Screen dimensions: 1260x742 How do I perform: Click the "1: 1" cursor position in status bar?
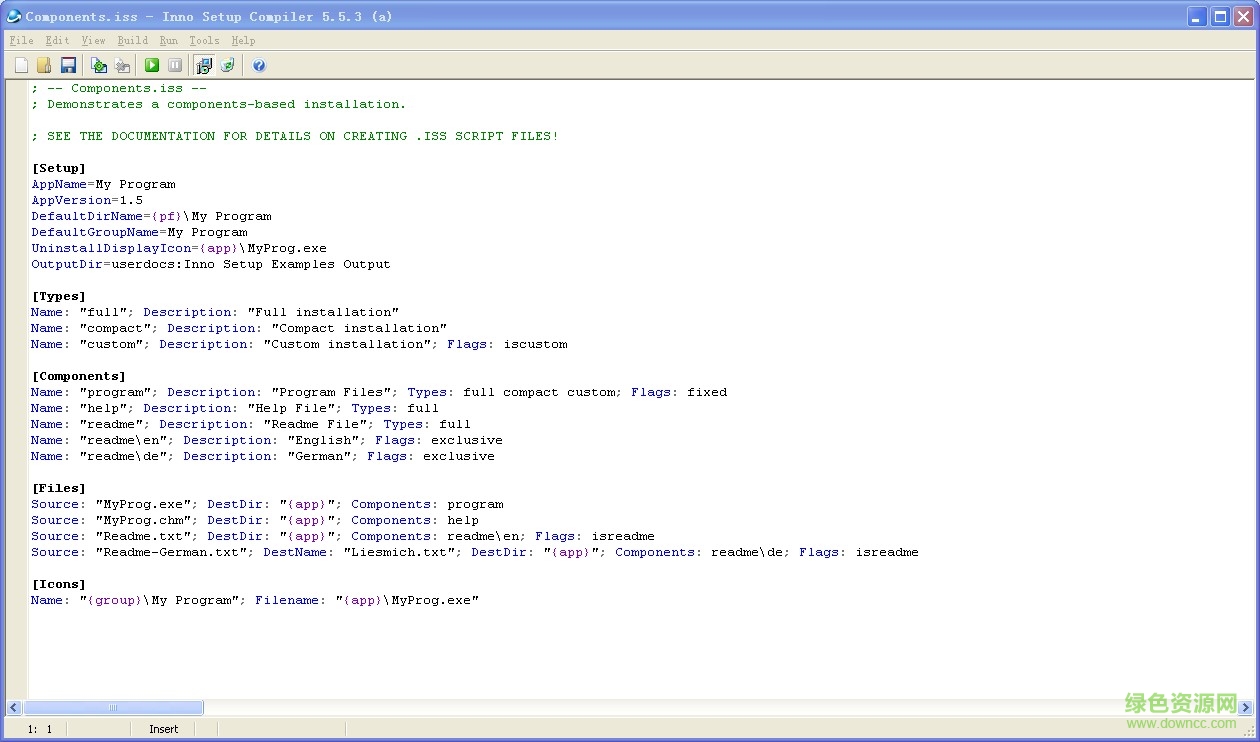[40, 729]
